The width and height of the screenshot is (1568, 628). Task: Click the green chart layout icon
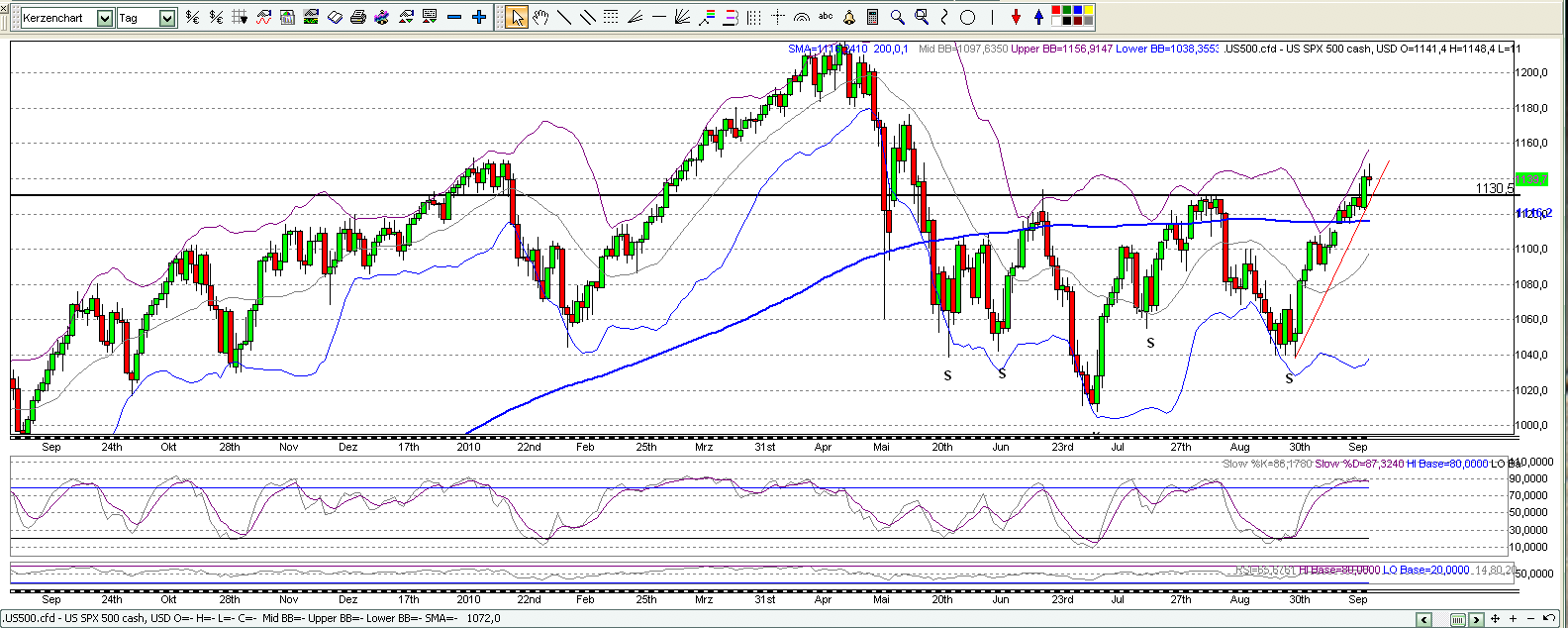coord(311,17)
